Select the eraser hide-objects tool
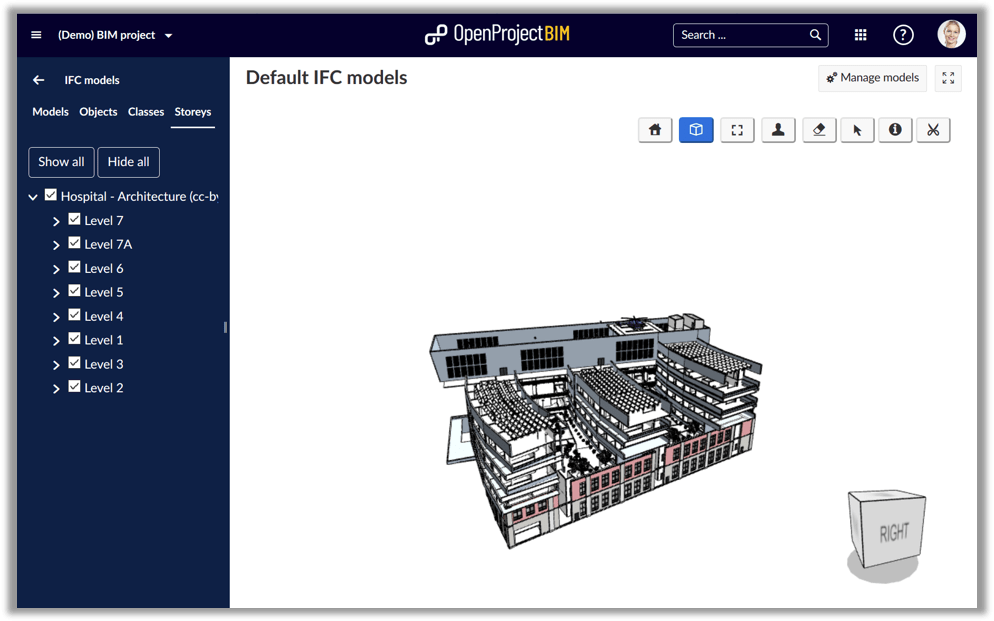Viewport: 994px width, 621px height. pos(818,129)
